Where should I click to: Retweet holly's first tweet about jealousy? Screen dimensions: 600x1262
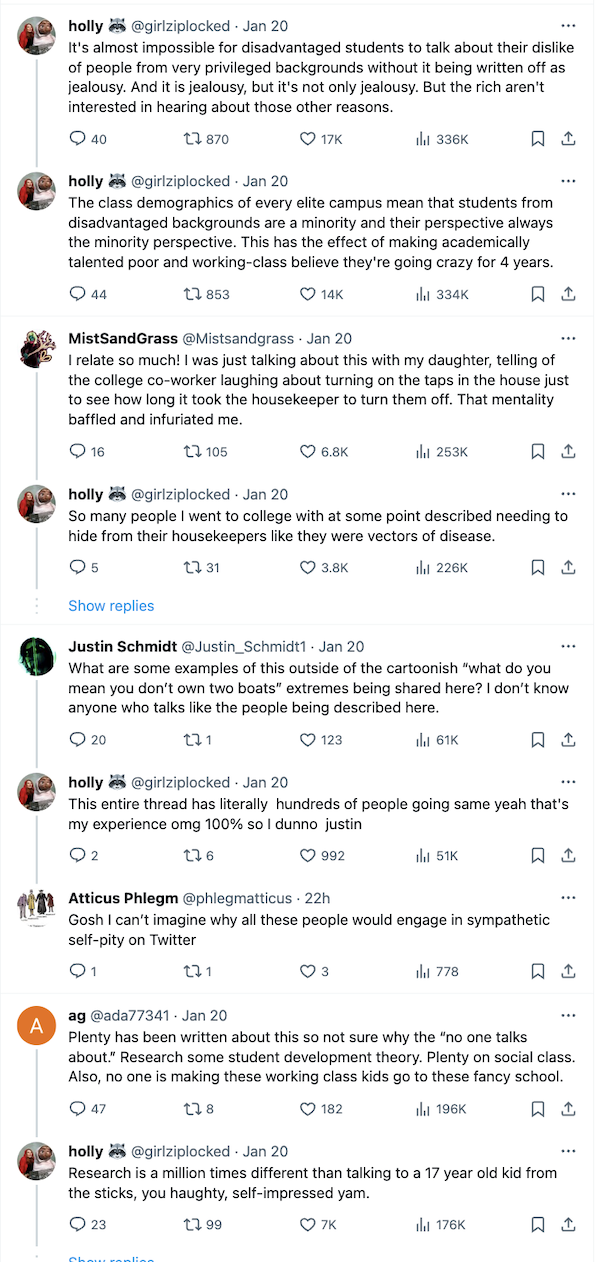pyautogui.click(x=193, y=139)
